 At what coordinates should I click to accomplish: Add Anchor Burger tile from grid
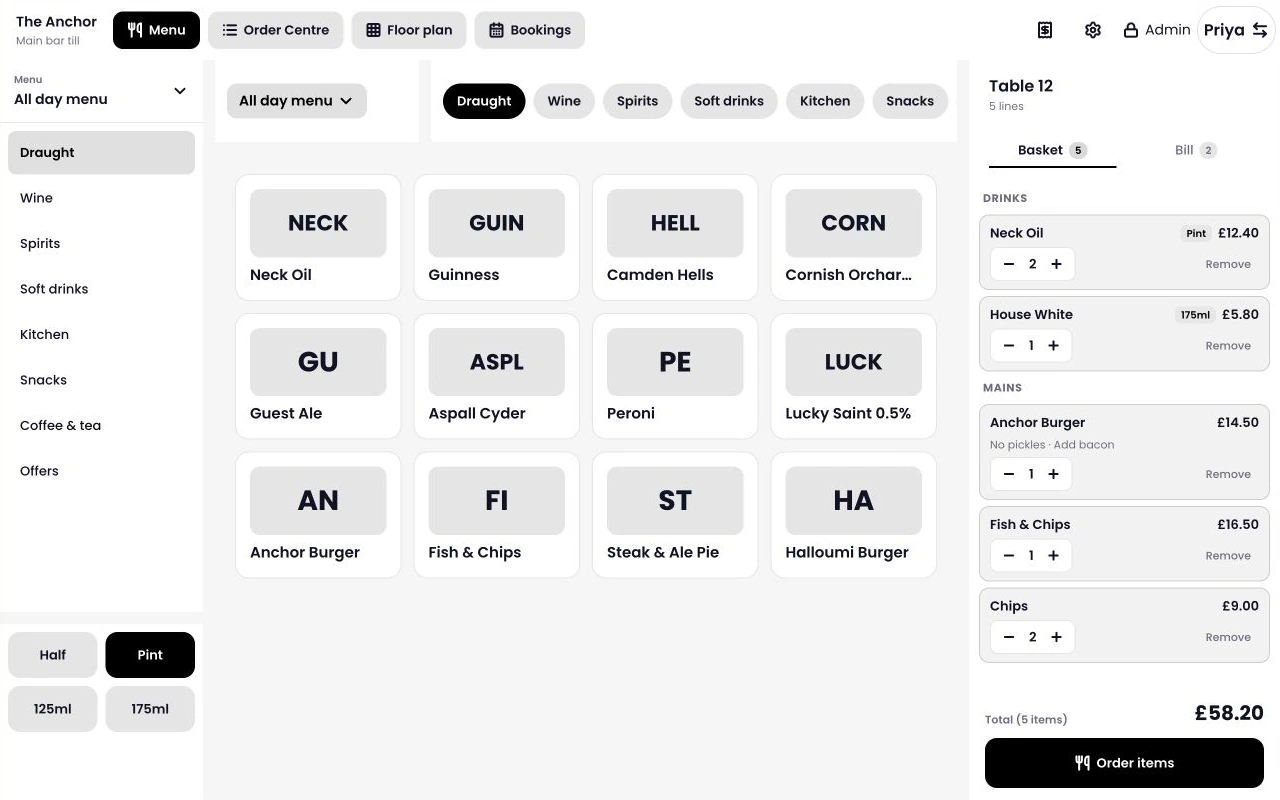318,515
